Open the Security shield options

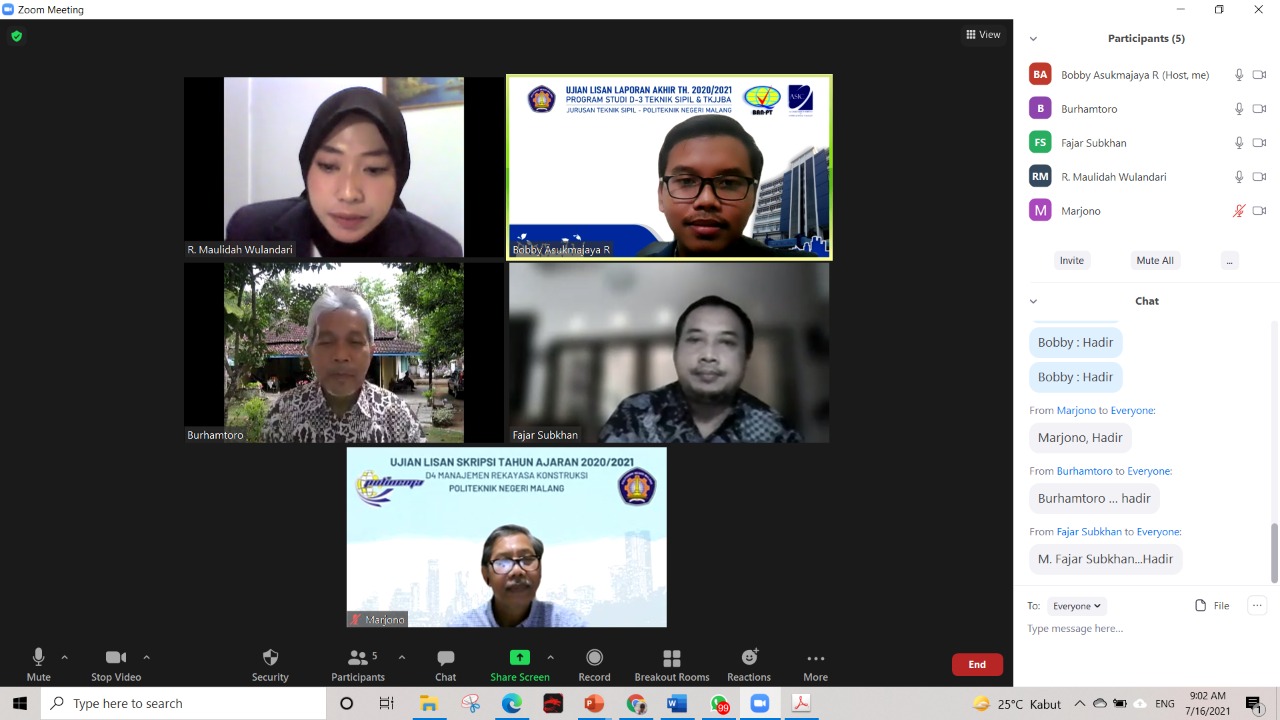tap(270, 659)
